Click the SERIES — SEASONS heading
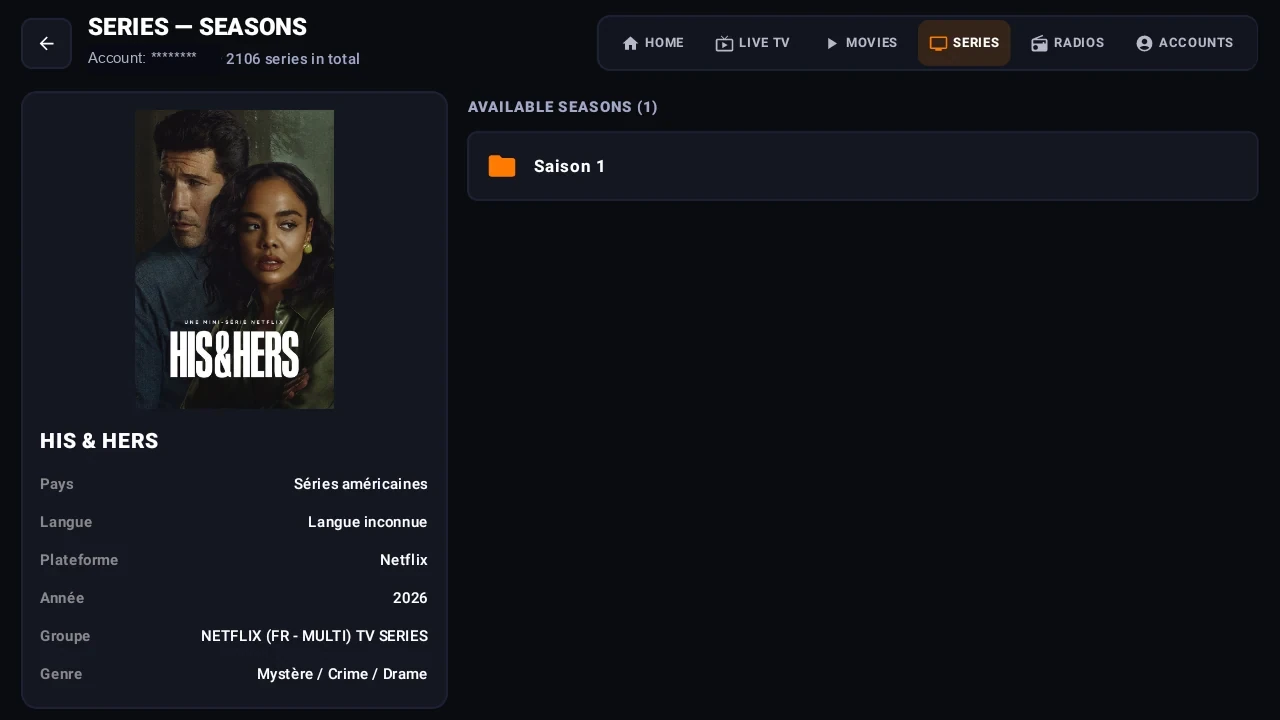 (x=197, y=27)
